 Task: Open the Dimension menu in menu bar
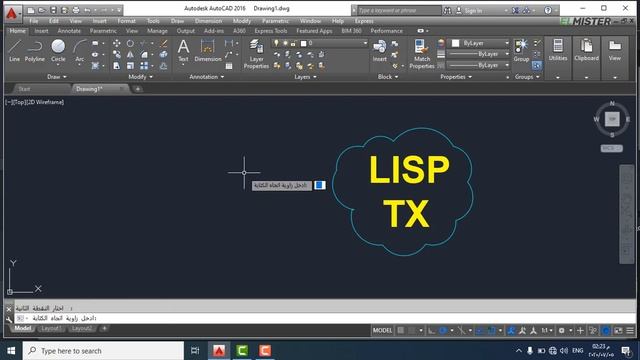[x=208, y=21]
